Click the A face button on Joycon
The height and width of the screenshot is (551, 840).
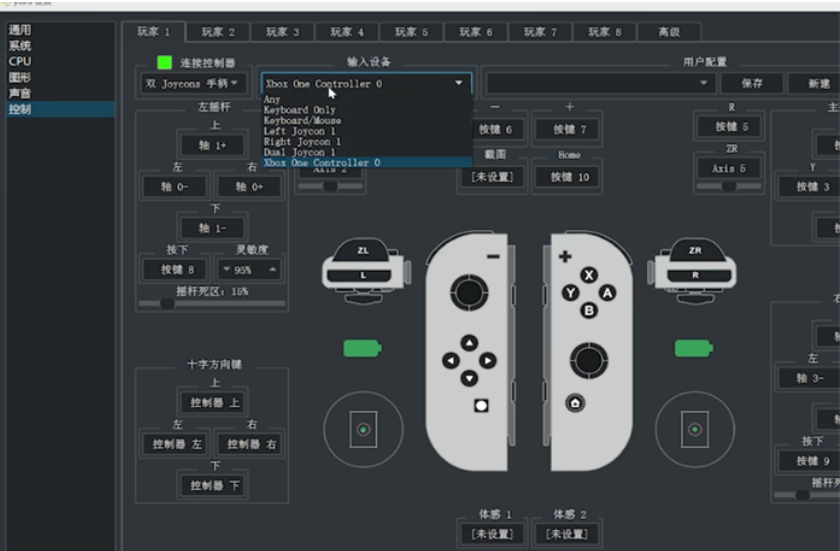607,293
